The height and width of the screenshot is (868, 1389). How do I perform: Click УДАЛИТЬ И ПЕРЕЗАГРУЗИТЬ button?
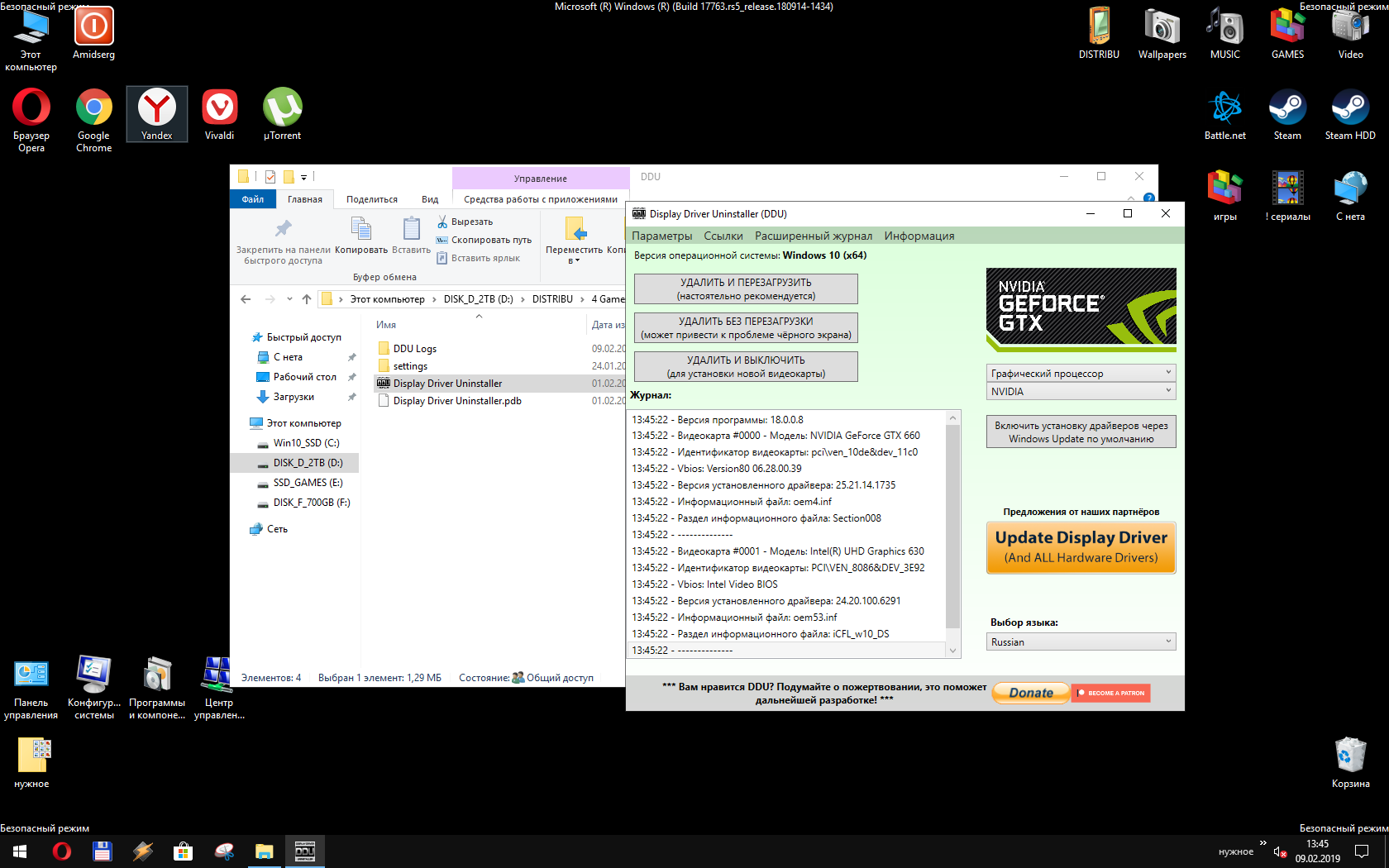tap(746, 289)
